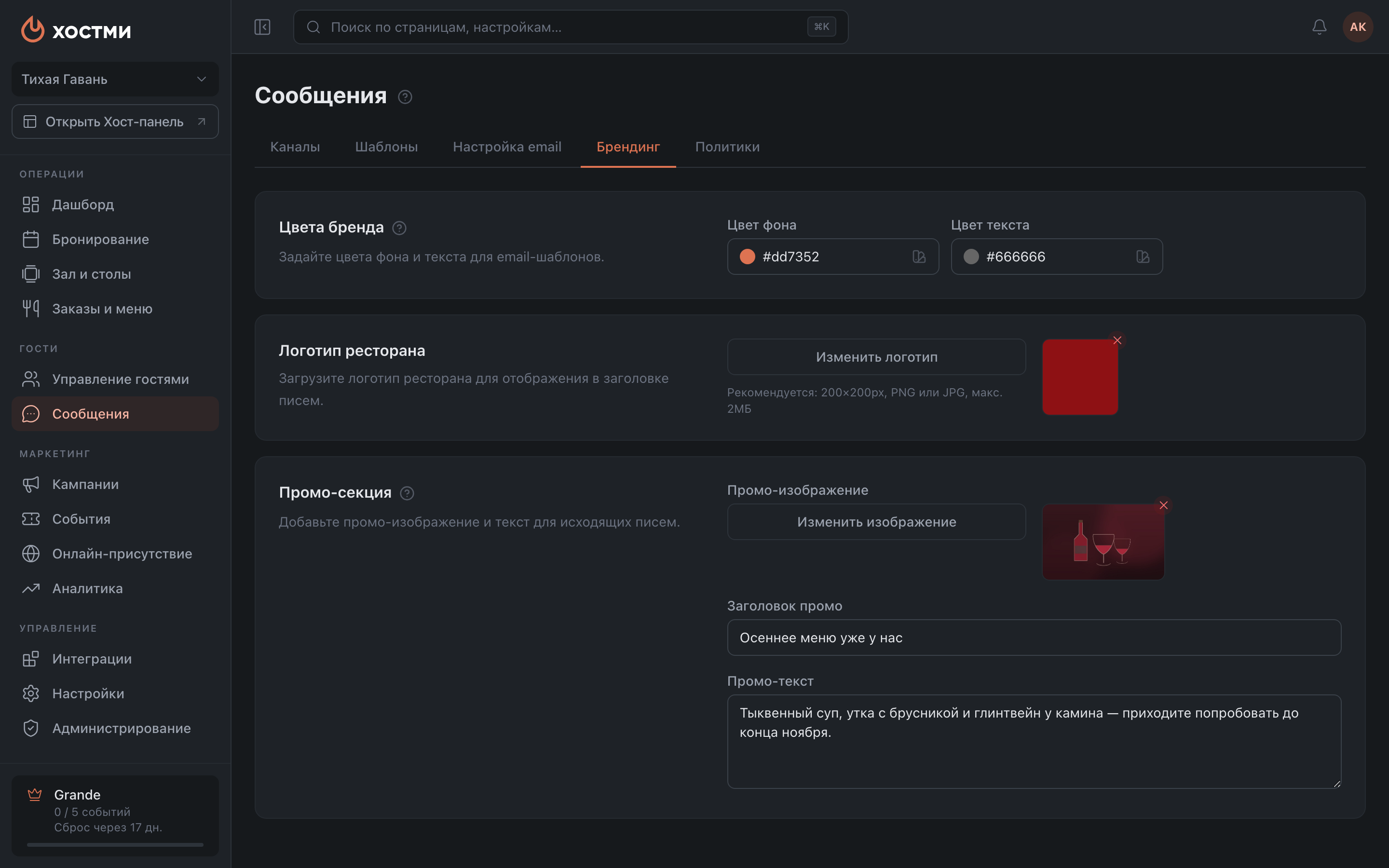Click help icon next to Сообщения title
Image resolution: width=1389 pixels, height=868 pixels.
point(405,97)
